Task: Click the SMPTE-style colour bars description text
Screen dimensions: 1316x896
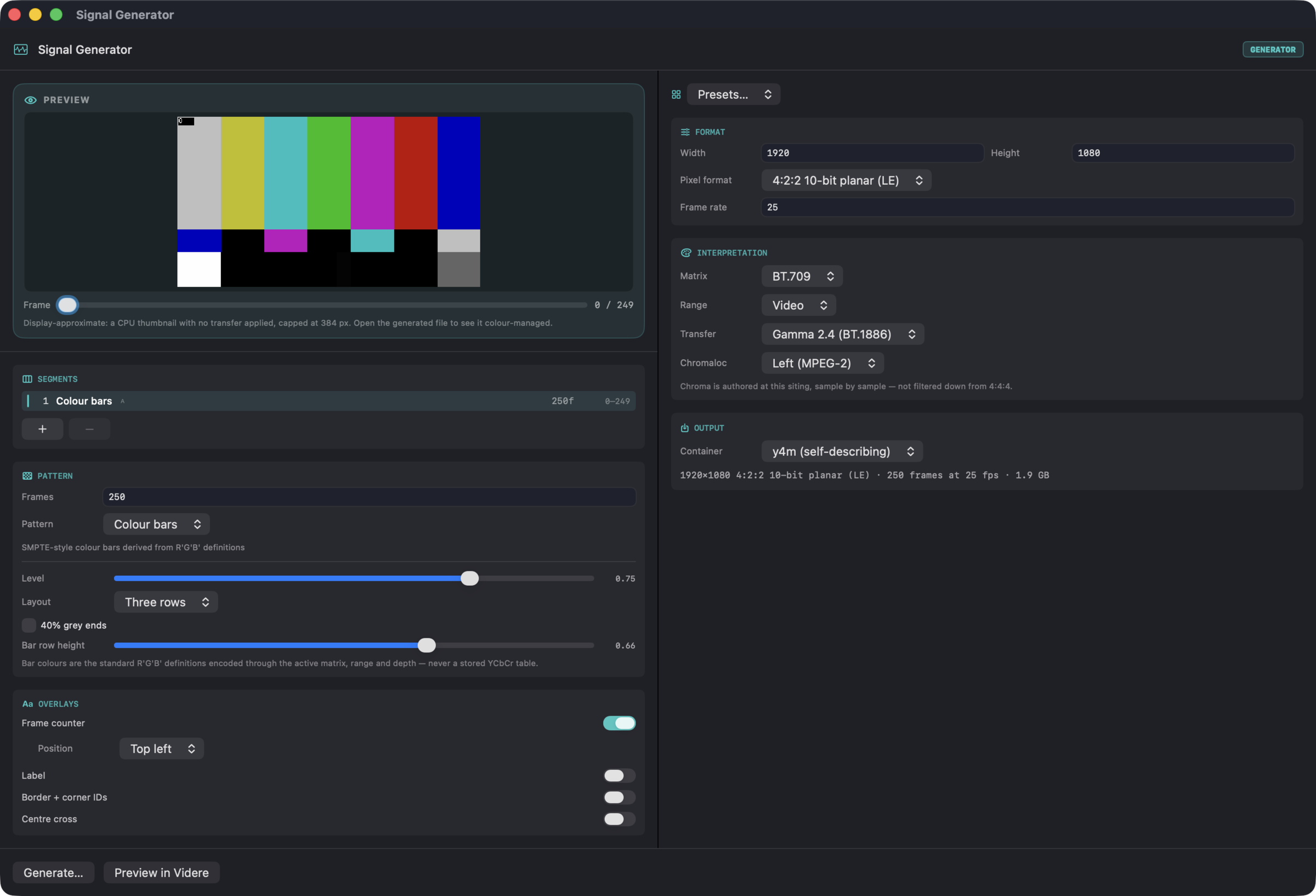Action: tap(133, 547)
